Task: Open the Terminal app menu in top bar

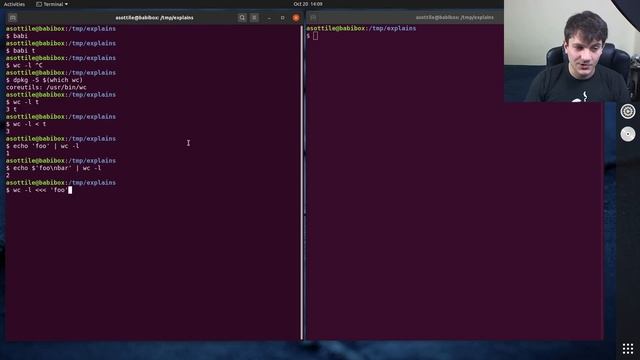Action: point(52,4)
